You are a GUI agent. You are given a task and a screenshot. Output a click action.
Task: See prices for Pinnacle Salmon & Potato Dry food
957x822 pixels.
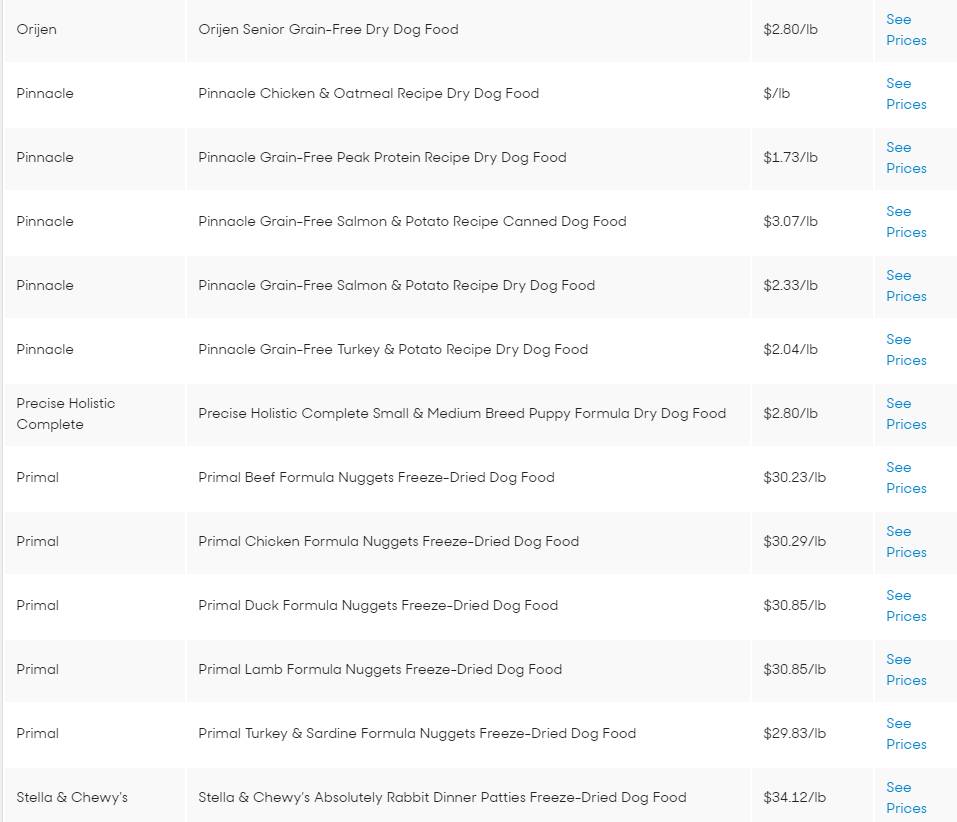click(x=906, y=286)
